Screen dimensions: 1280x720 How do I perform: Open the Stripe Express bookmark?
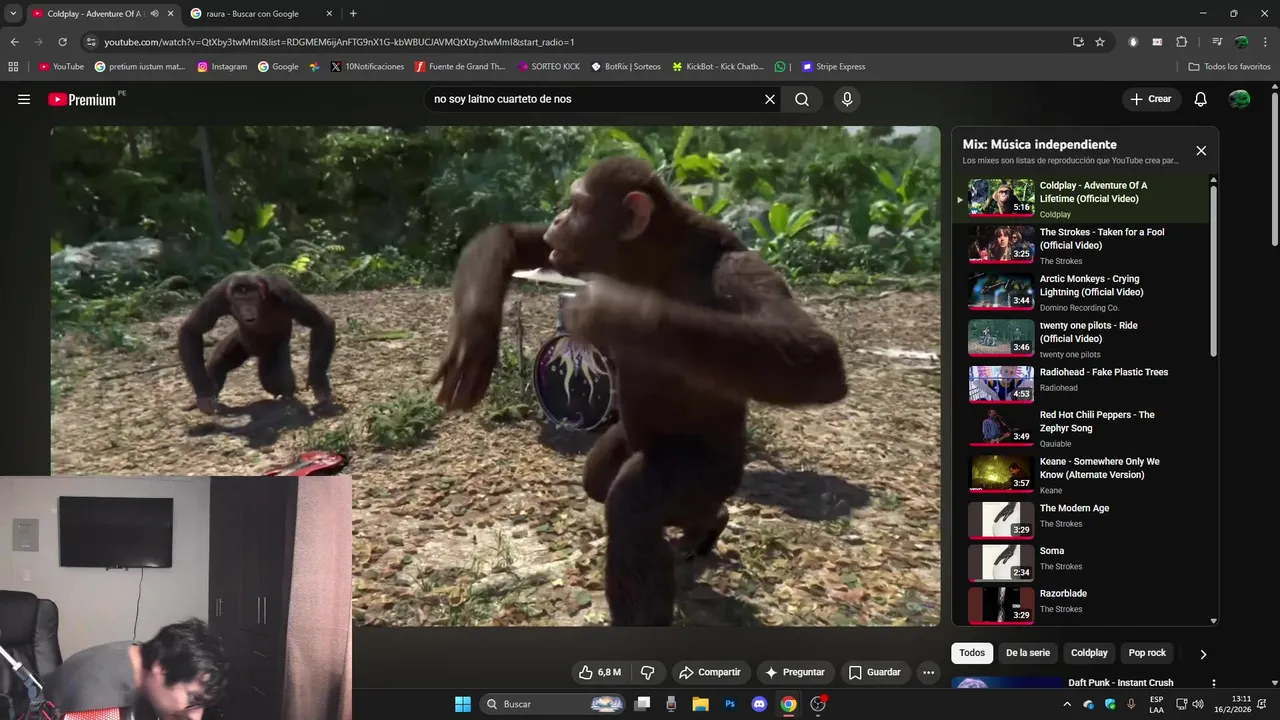pyautogui.click(x=833, y=67)
